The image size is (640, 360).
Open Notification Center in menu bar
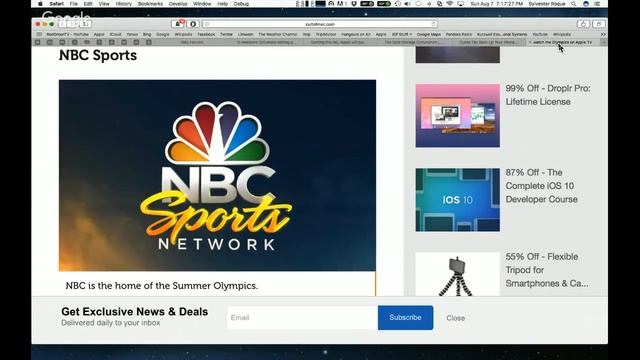pyautogui.click(x=597, y=4)
